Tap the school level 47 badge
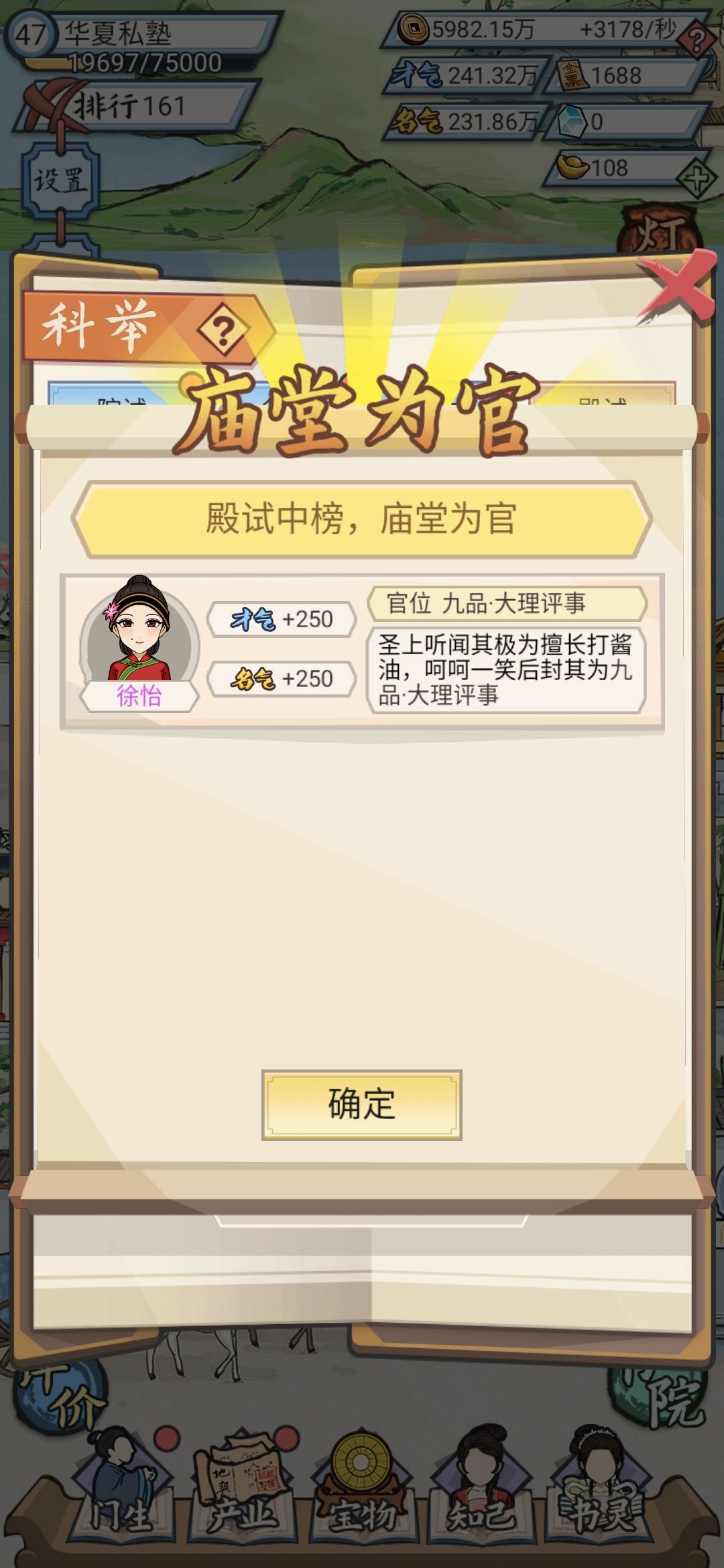The height and width of the screenshot is (1568, 724). coord(31,34)
